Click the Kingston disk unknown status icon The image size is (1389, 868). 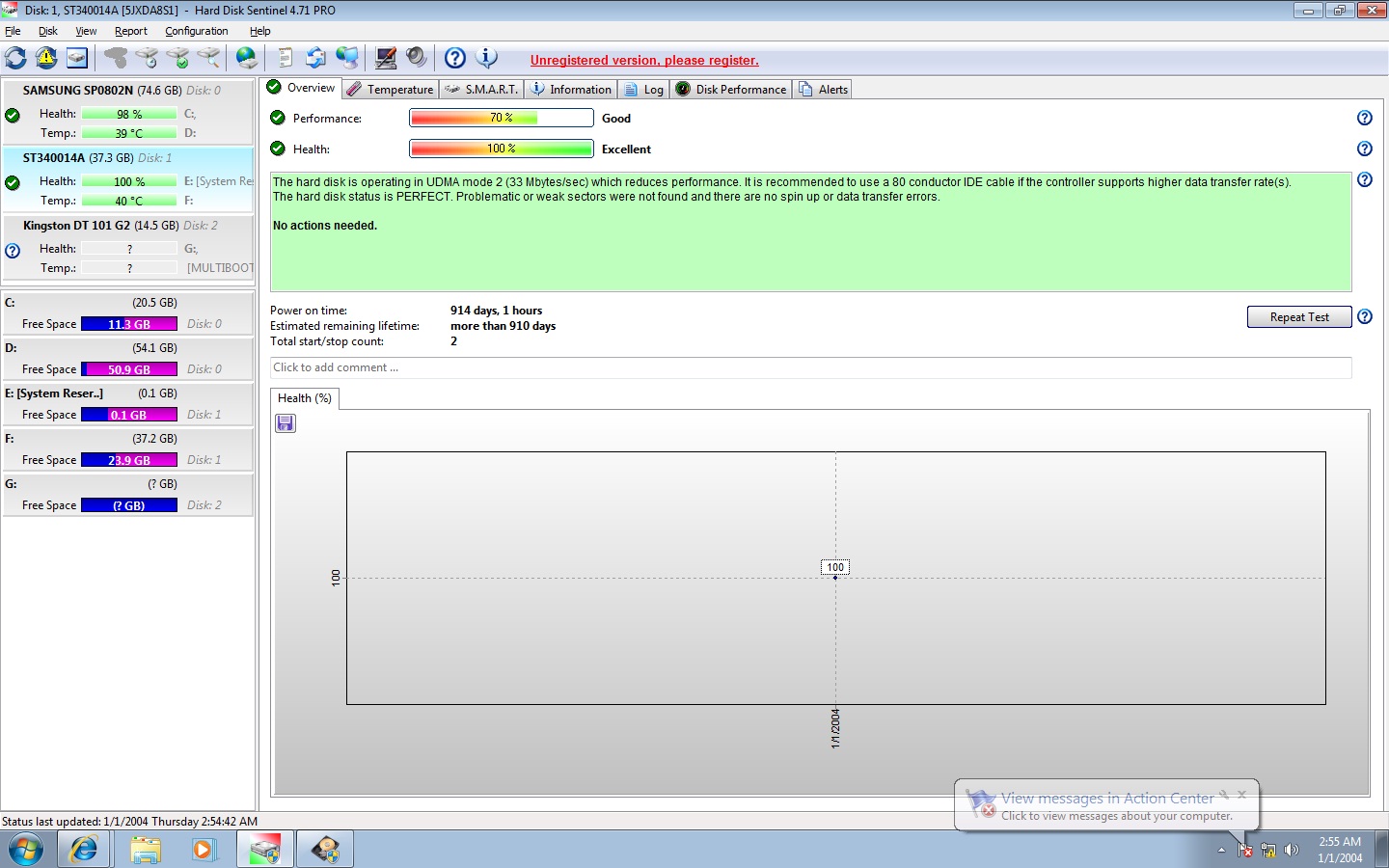pos(13,251)
